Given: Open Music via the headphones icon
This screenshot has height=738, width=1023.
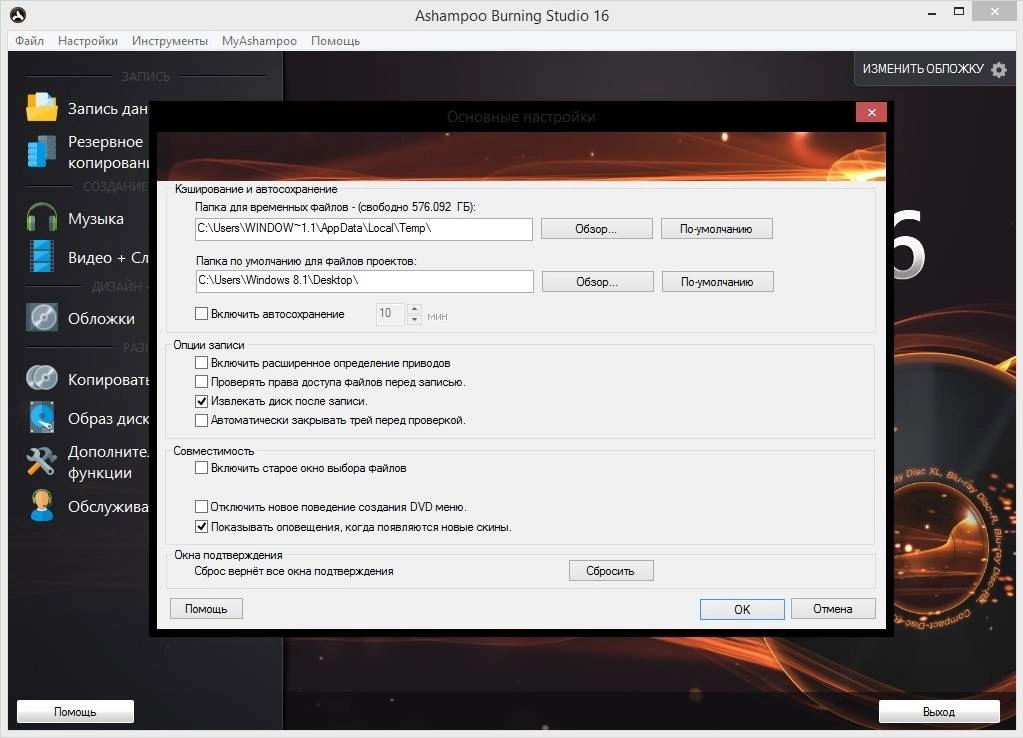Looking at the screenshot, I should (42, 218).
